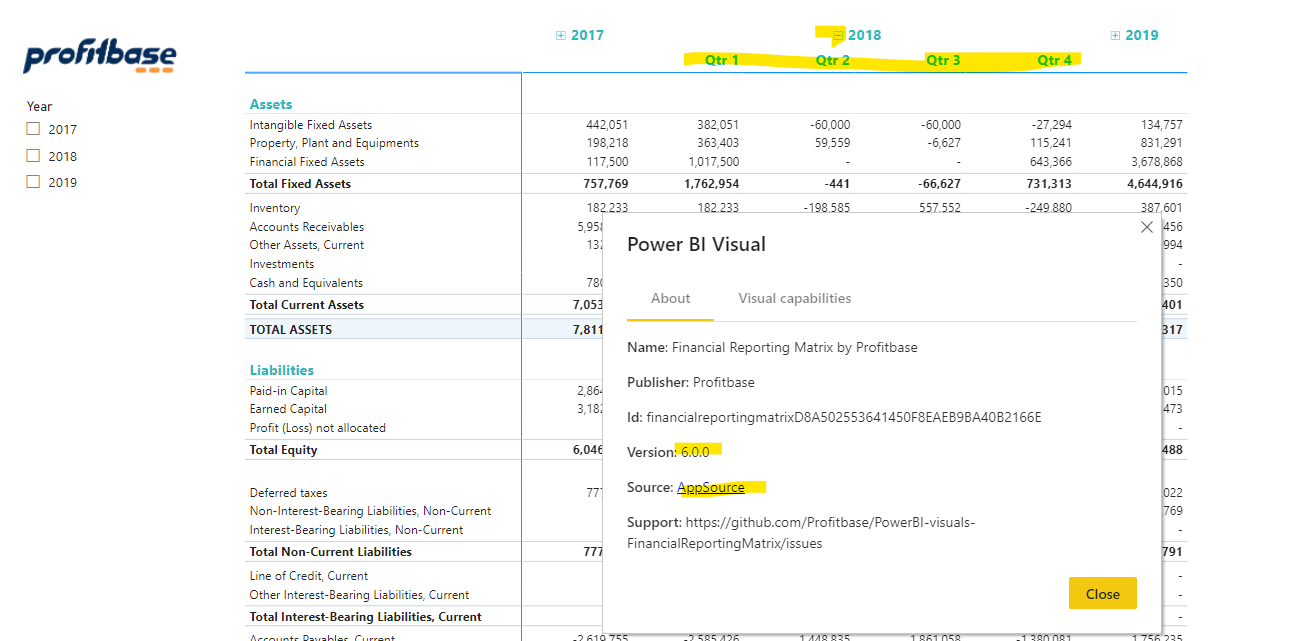The height and width of the screenshot is (641, 1309).
Task: Select the Earned Capital row
Action: point(288,409)
